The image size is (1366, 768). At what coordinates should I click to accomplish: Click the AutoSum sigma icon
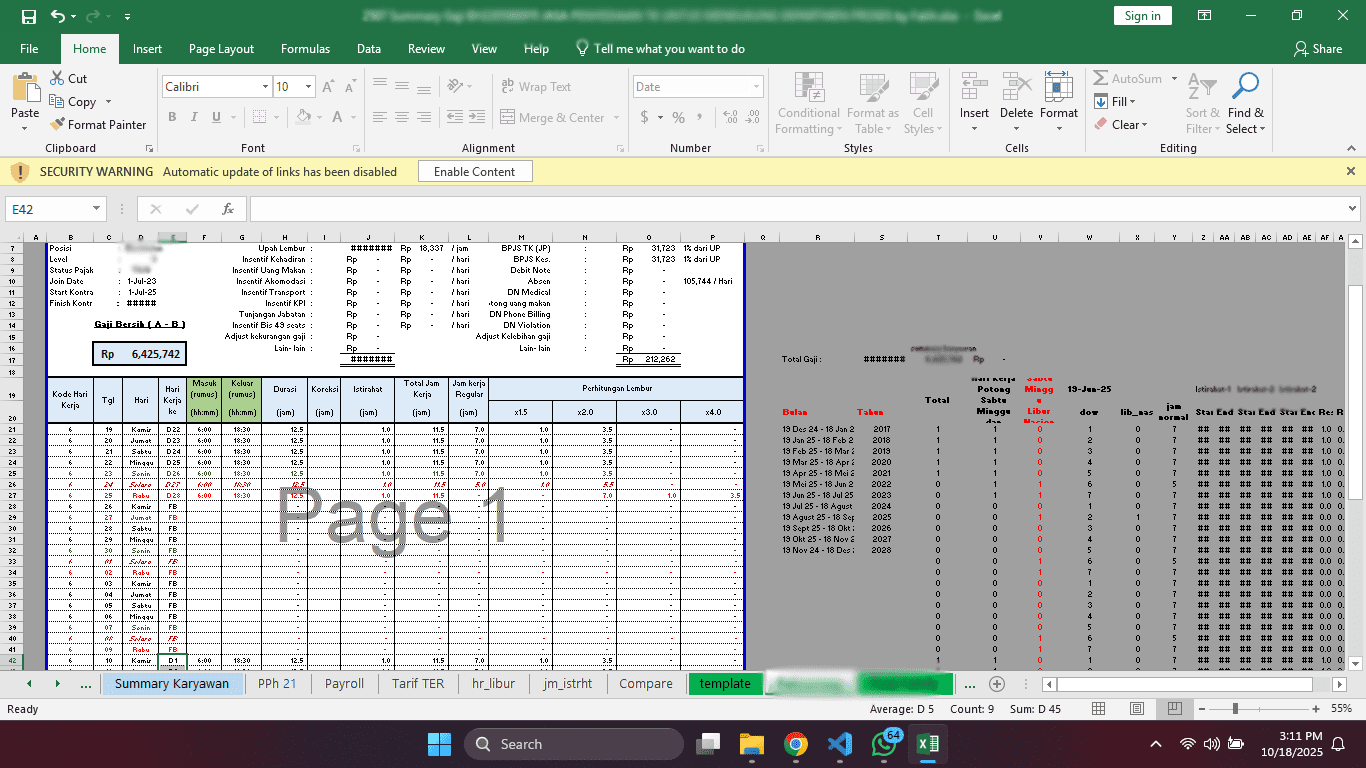(x=1101, y=78)
